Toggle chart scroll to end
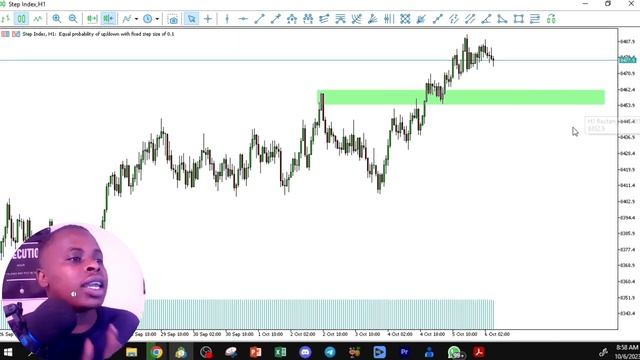640x360 pixels. pyautogui.click(x=92, y=19)
